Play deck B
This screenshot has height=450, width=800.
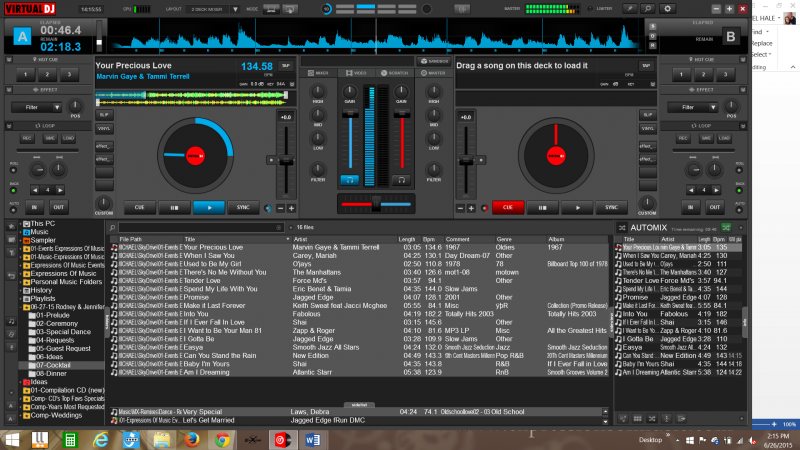(577, 208)
